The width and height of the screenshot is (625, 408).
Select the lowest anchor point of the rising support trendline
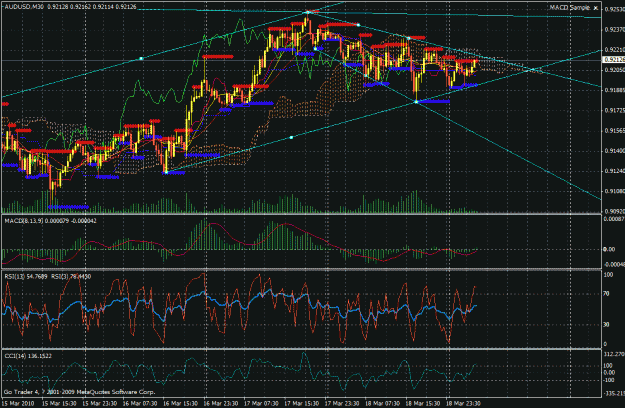(x=166, y=172)
